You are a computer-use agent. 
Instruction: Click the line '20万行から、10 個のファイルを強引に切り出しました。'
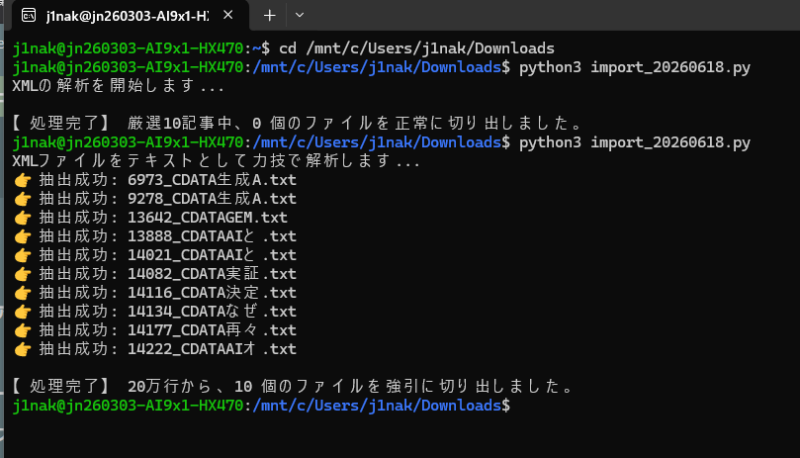click(351, 387)
